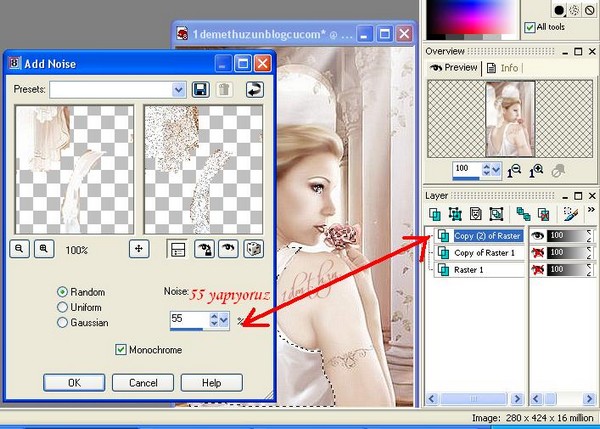Zoom in the noise preview
Image resolution: width=600 pixels, height=429 pixels.
43,247
